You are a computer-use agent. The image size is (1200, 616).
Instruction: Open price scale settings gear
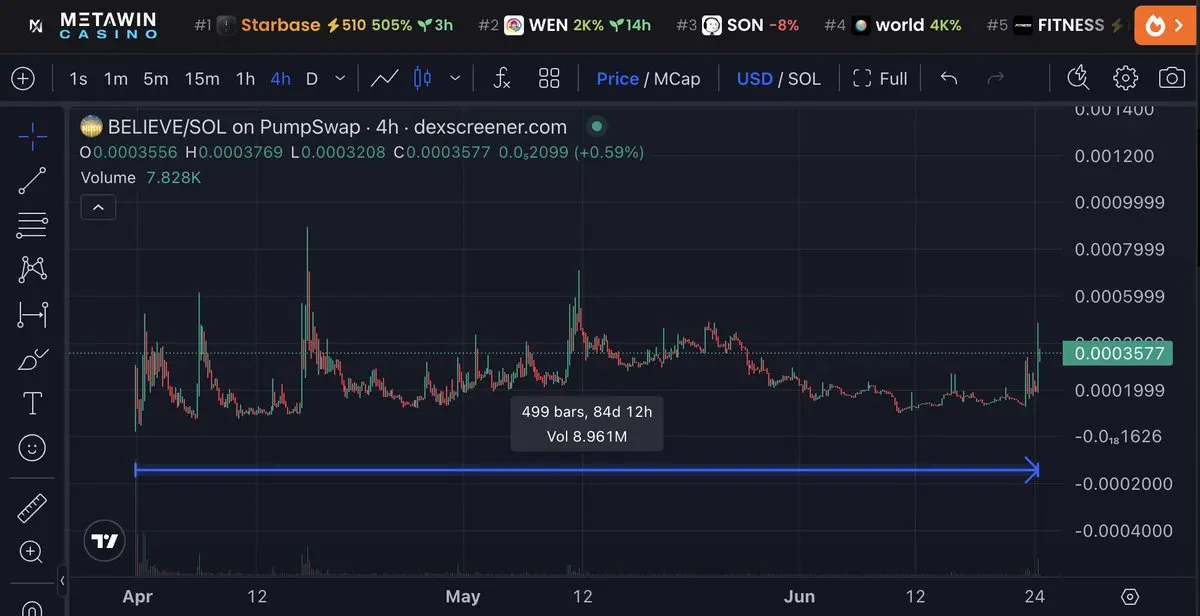pos(1130,597)
